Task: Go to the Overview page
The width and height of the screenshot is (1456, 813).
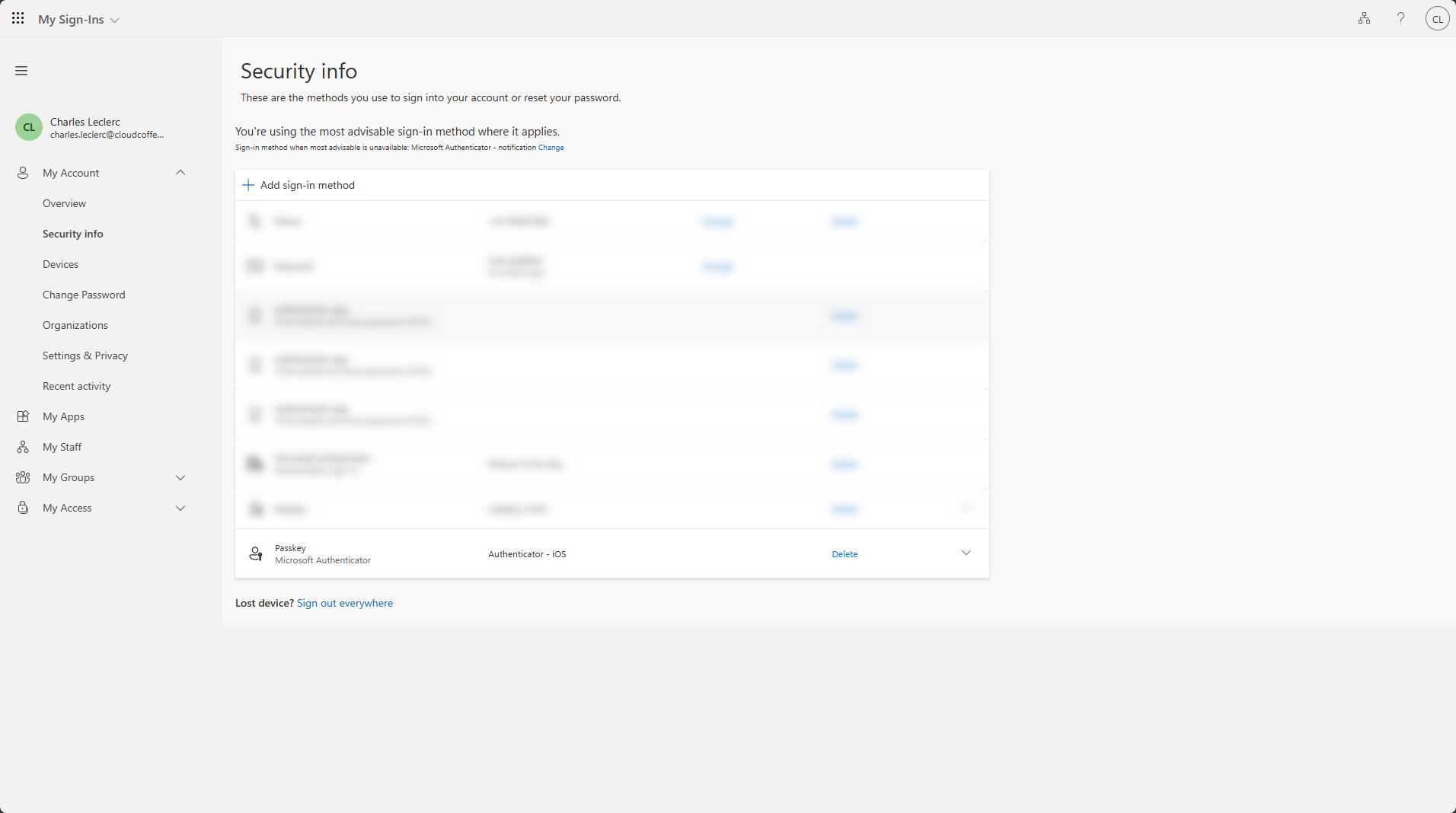Action: click(x=64, y=203)
